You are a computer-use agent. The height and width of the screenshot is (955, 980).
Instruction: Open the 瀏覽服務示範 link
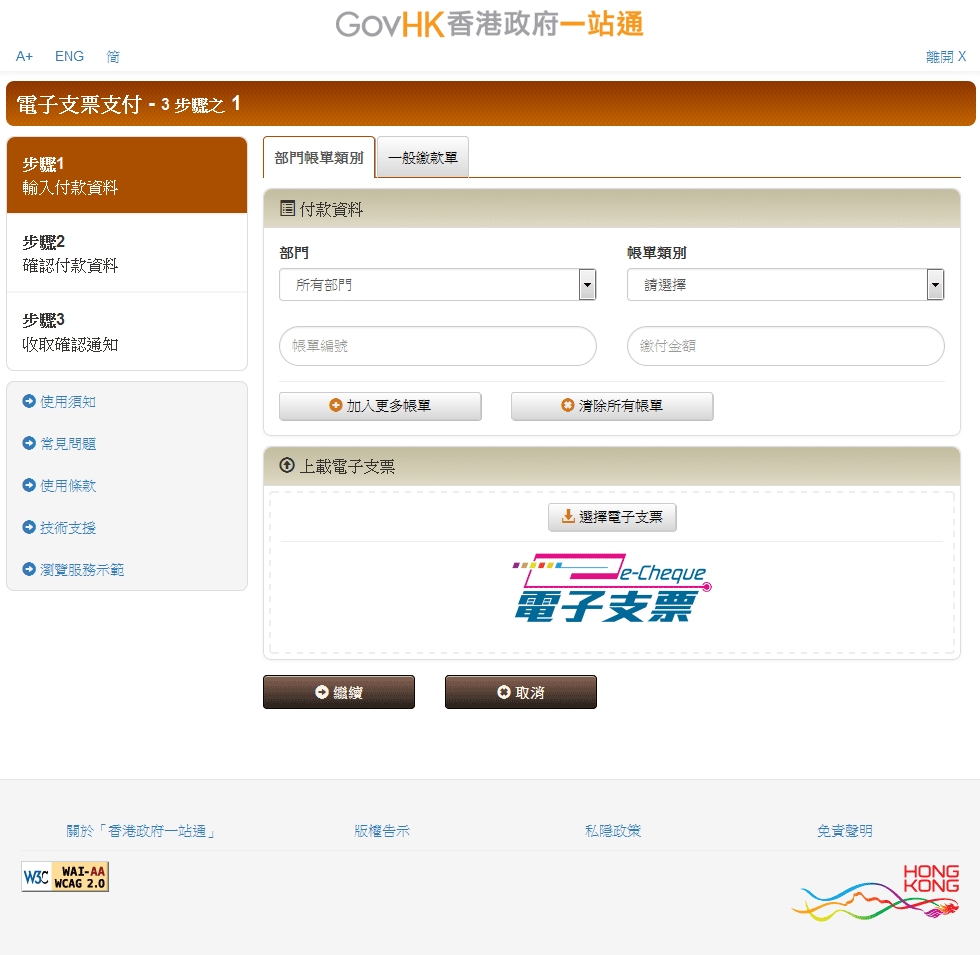click(x=82, y=569)
